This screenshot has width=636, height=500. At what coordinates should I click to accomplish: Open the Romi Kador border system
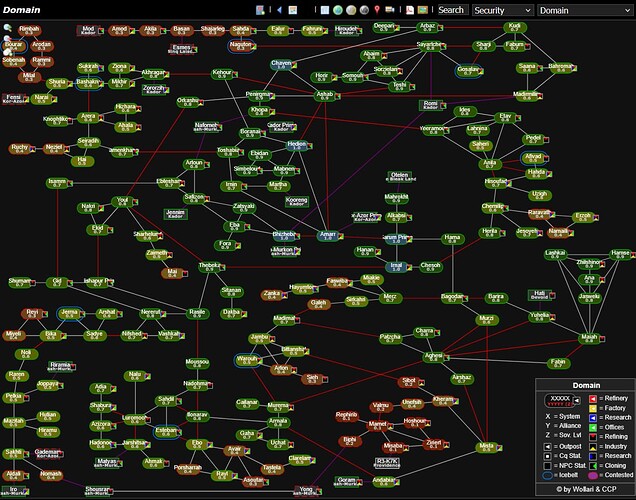click(430, 105)
